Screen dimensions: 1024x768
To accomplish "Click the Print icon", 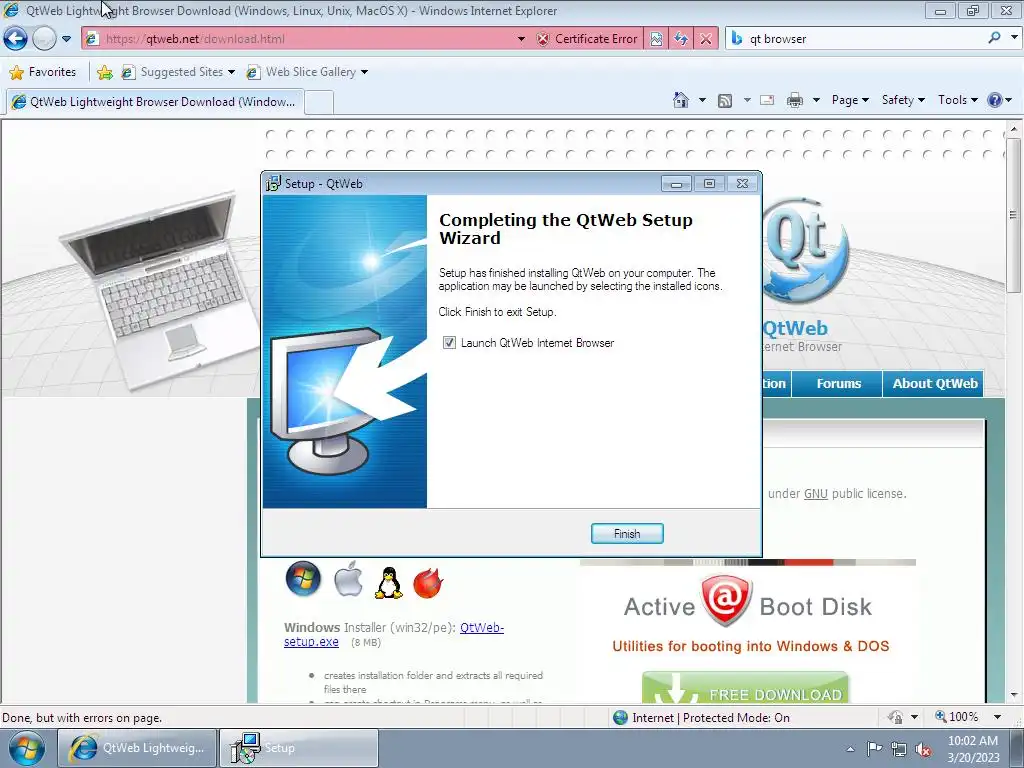I will point(795,100).
